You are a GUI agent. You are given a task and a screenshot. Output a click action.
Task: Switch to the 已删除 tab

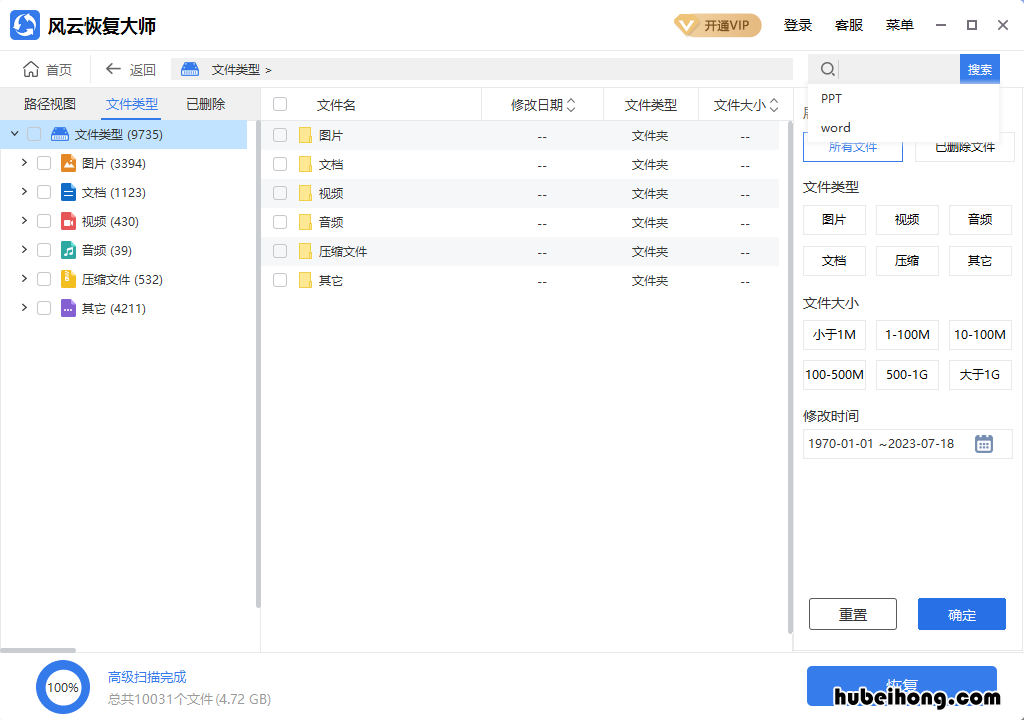(206, 104)
